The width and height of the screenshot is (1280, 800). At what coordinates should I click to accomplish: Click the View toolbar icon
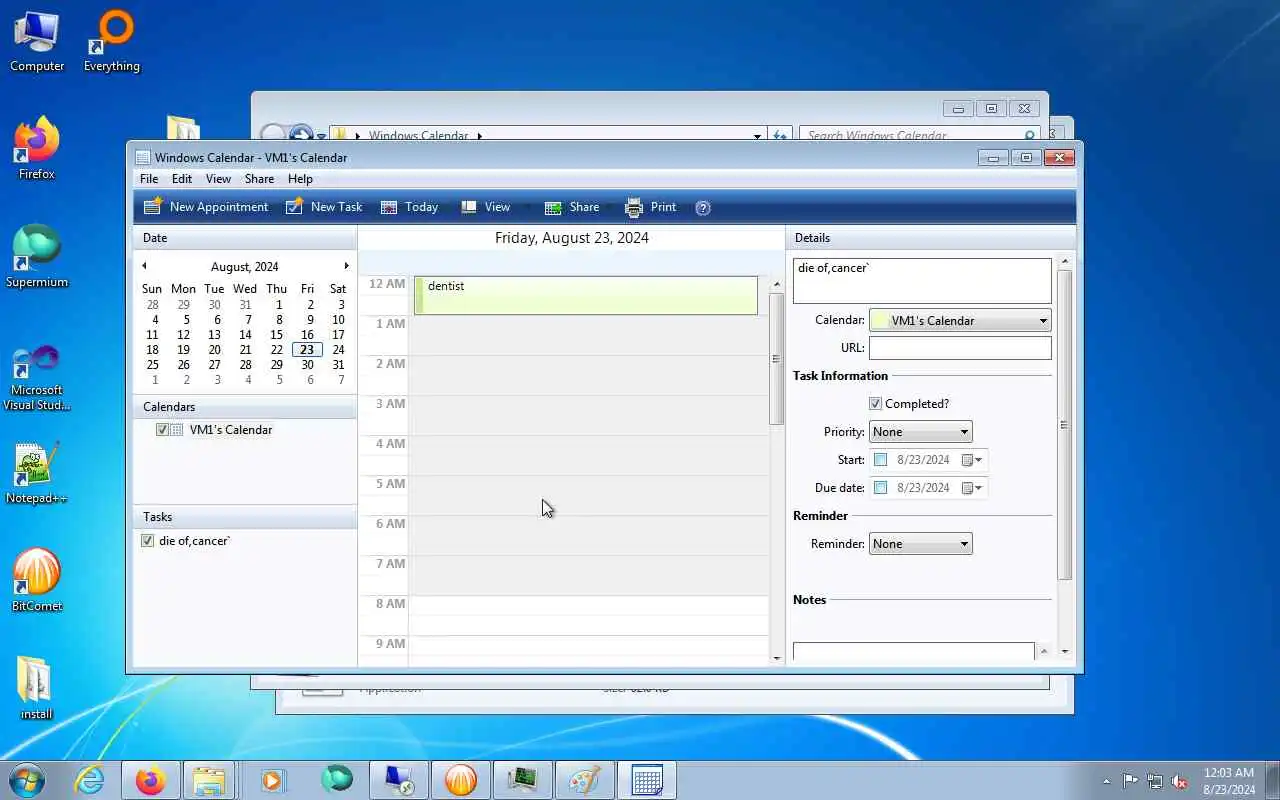pyautogui.click(x=468, y=207)
